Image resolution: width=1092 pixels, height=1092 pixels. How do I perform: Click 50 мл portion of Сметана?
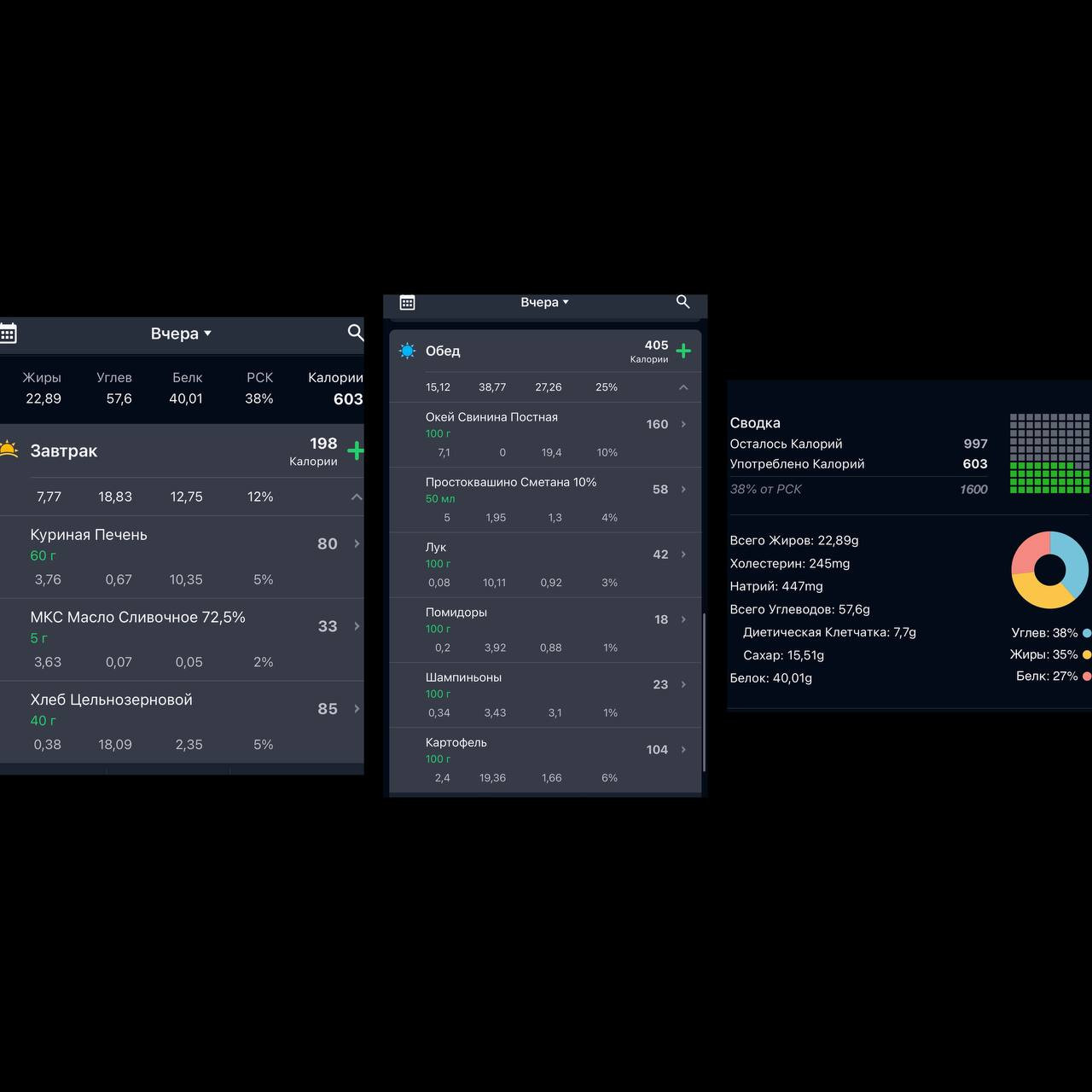440,499
